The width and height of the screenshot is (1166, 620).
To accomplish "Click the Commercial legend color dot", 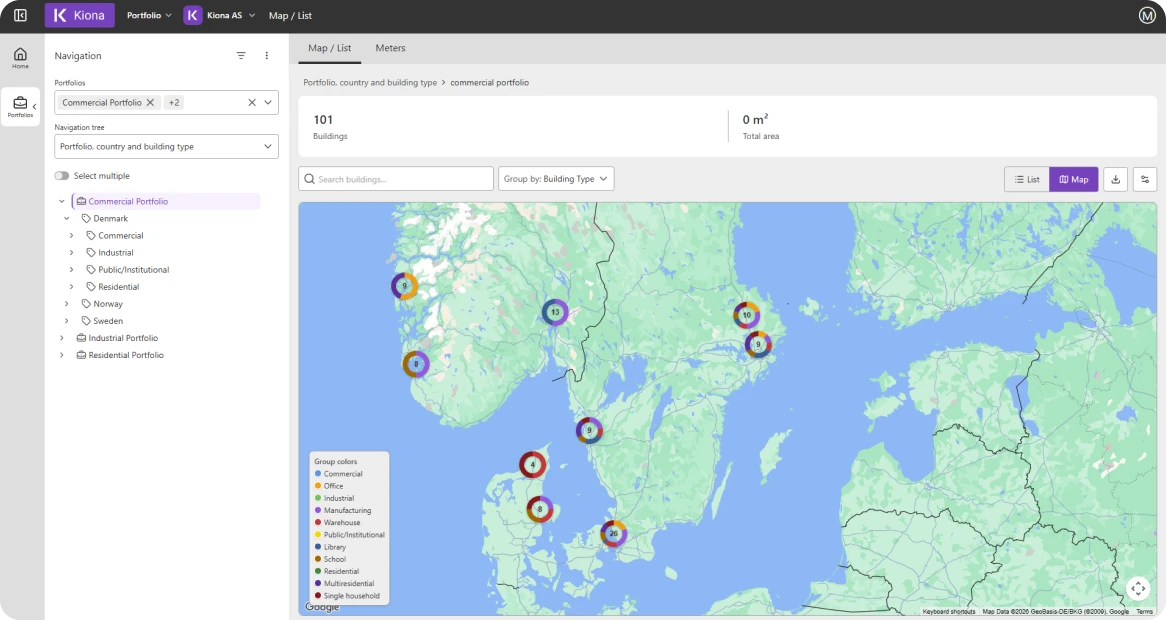I will [x=318, y=474].
